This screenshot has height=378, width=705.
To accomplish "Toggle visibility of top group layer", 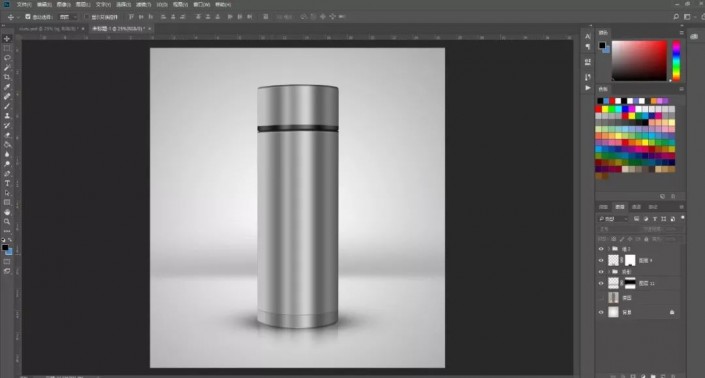I will pyautogui.click(x=601, y=249).
